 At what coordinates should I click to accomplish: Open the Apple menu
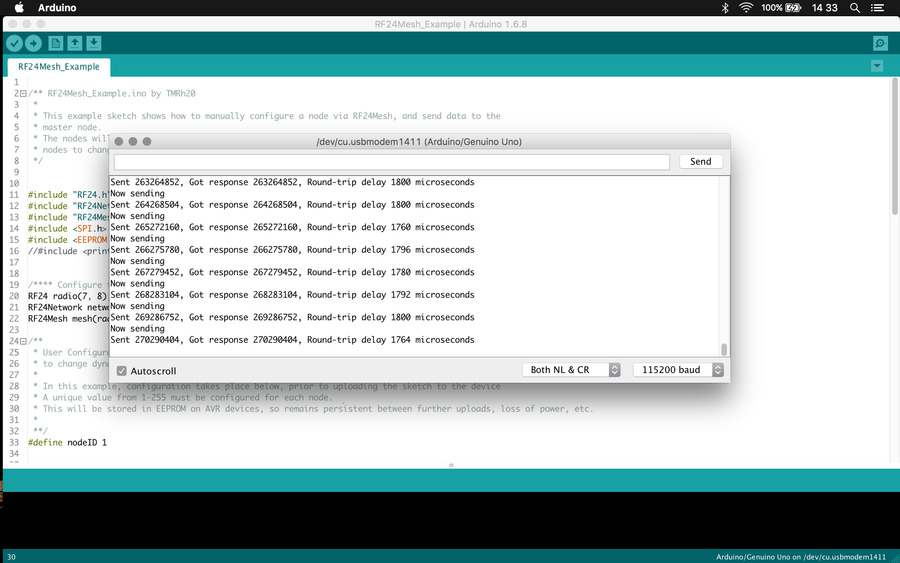(x=19, y=7)
